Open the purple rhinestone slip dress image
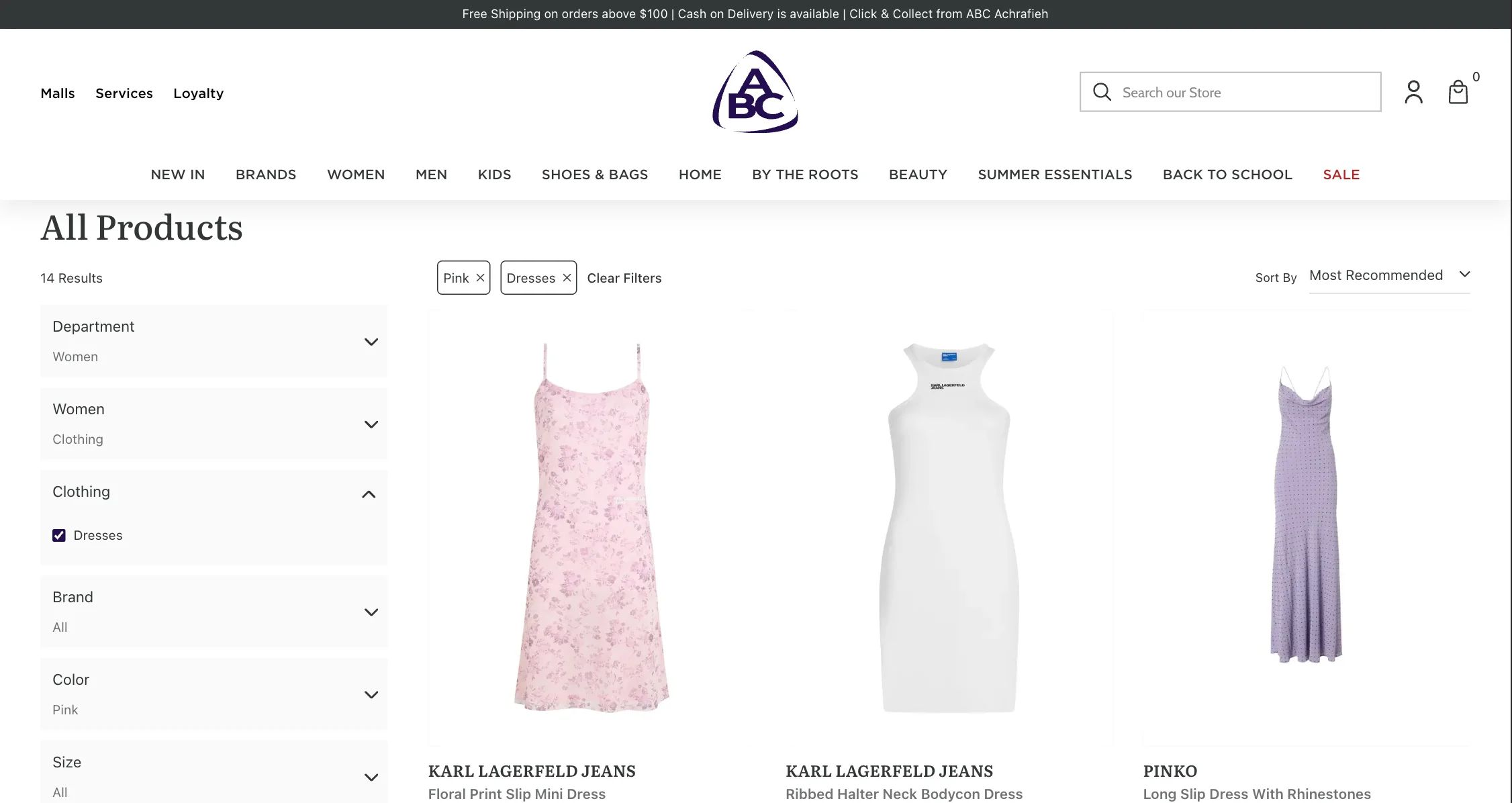1512x803 pixels. (1307, 528)
